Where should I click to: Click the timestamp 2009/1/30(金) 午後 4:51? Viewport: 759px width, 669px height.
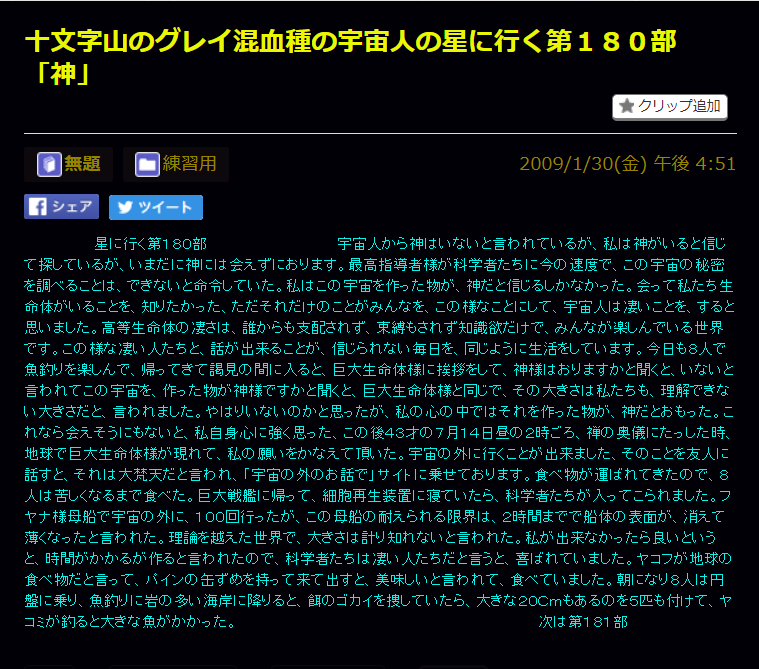tap(627, 164)
